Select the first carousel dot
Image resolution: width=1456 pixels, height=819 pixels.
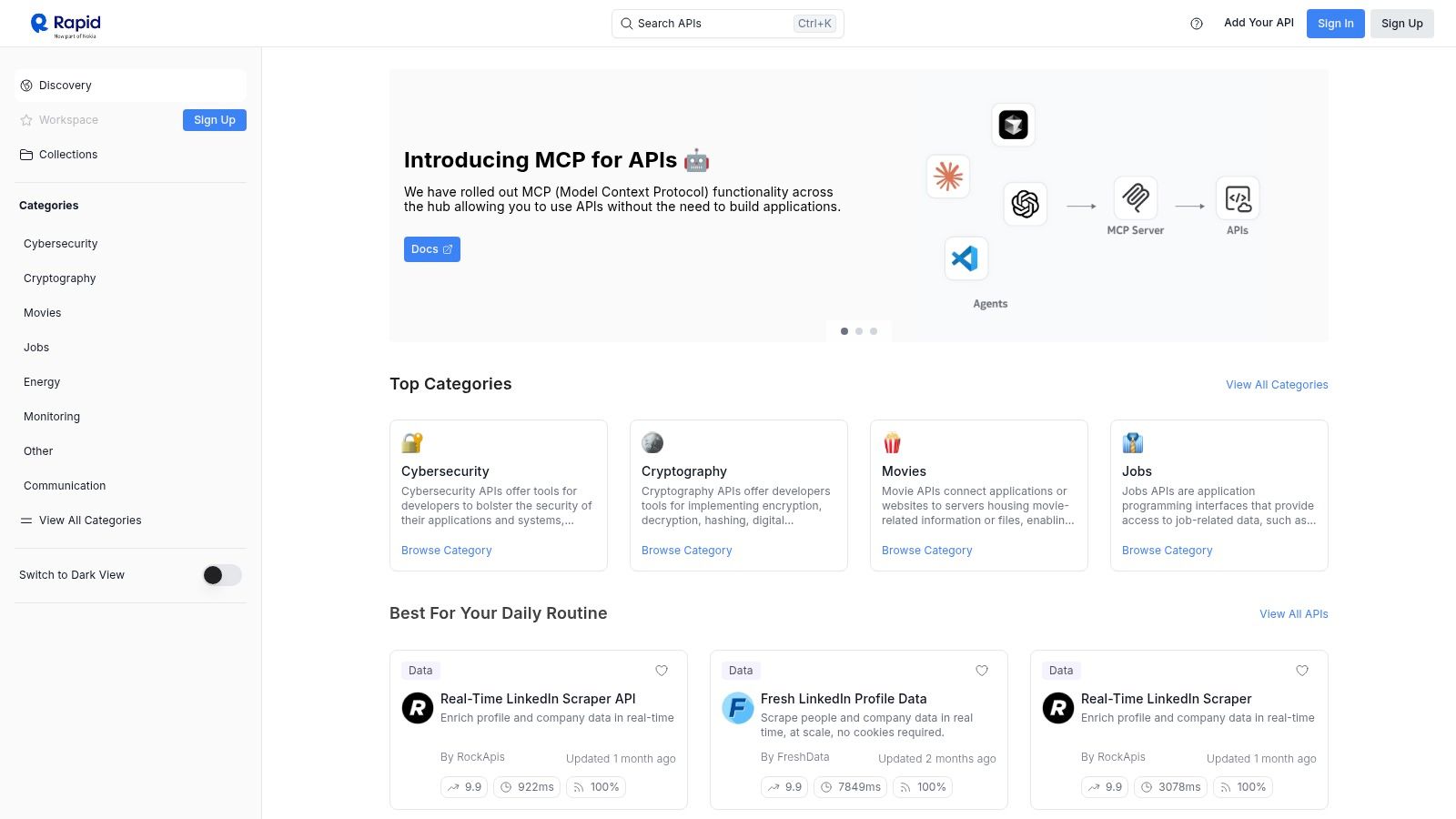(x=844, y=331)
